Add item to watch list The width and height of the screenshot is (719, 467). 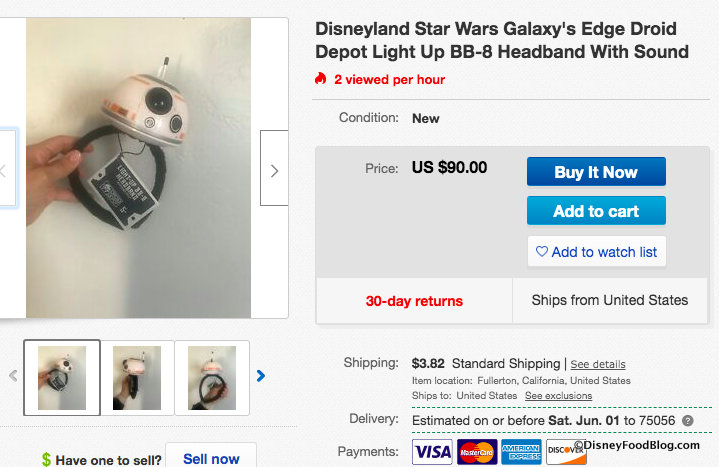(596, 252)
